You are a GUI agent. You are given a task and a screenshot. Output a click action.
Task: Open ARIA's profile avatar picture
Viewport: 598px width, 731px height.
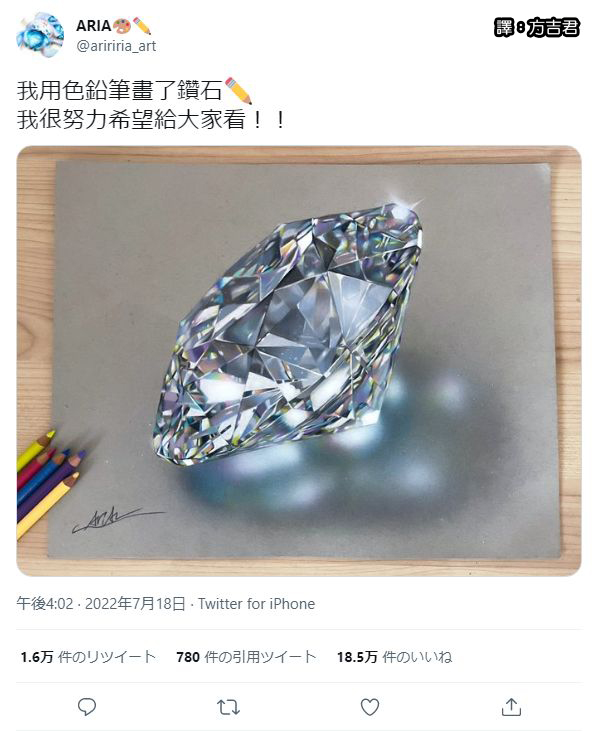[40, 35]
